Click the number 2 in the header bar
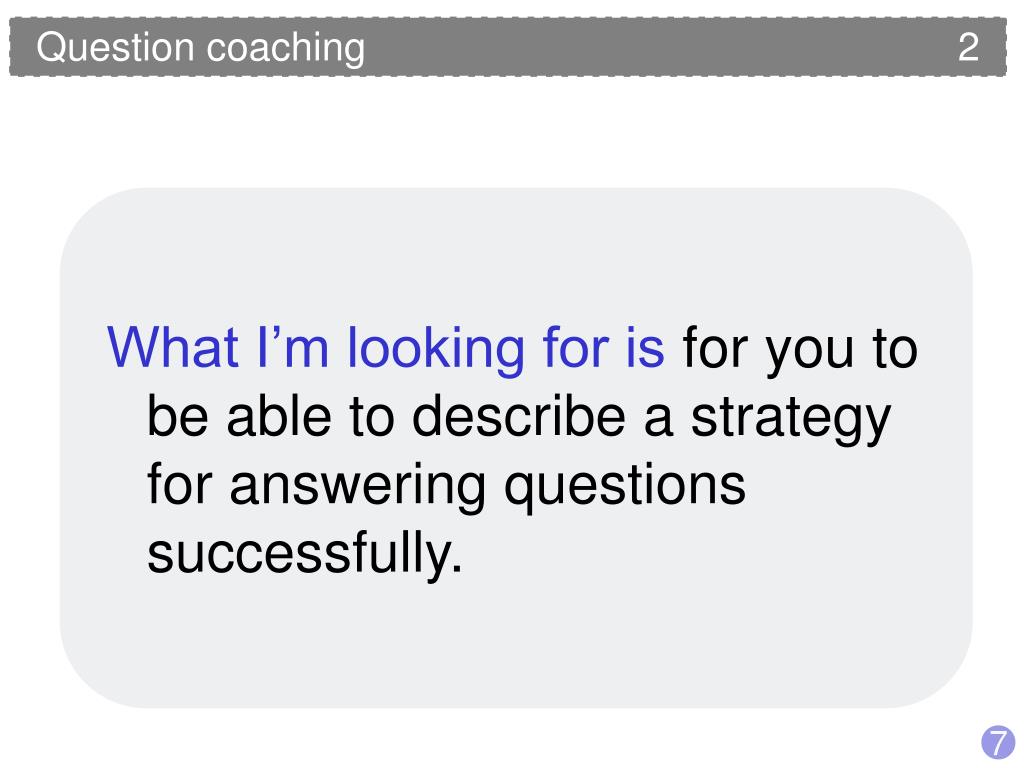The height and width of the screenshot is (768, 1024). pos(968,47)
